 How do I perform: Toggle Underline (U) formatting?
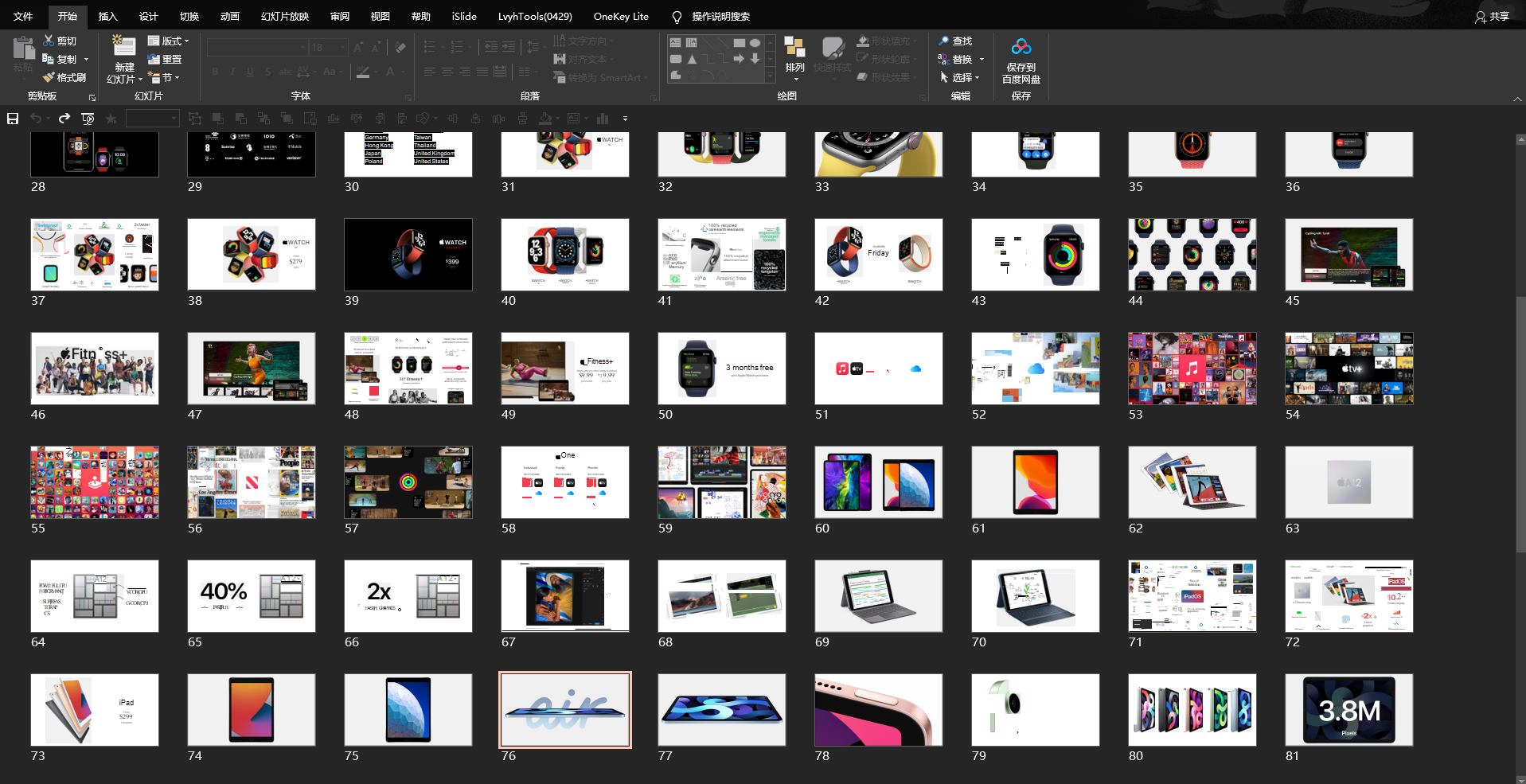coord(250,72)
